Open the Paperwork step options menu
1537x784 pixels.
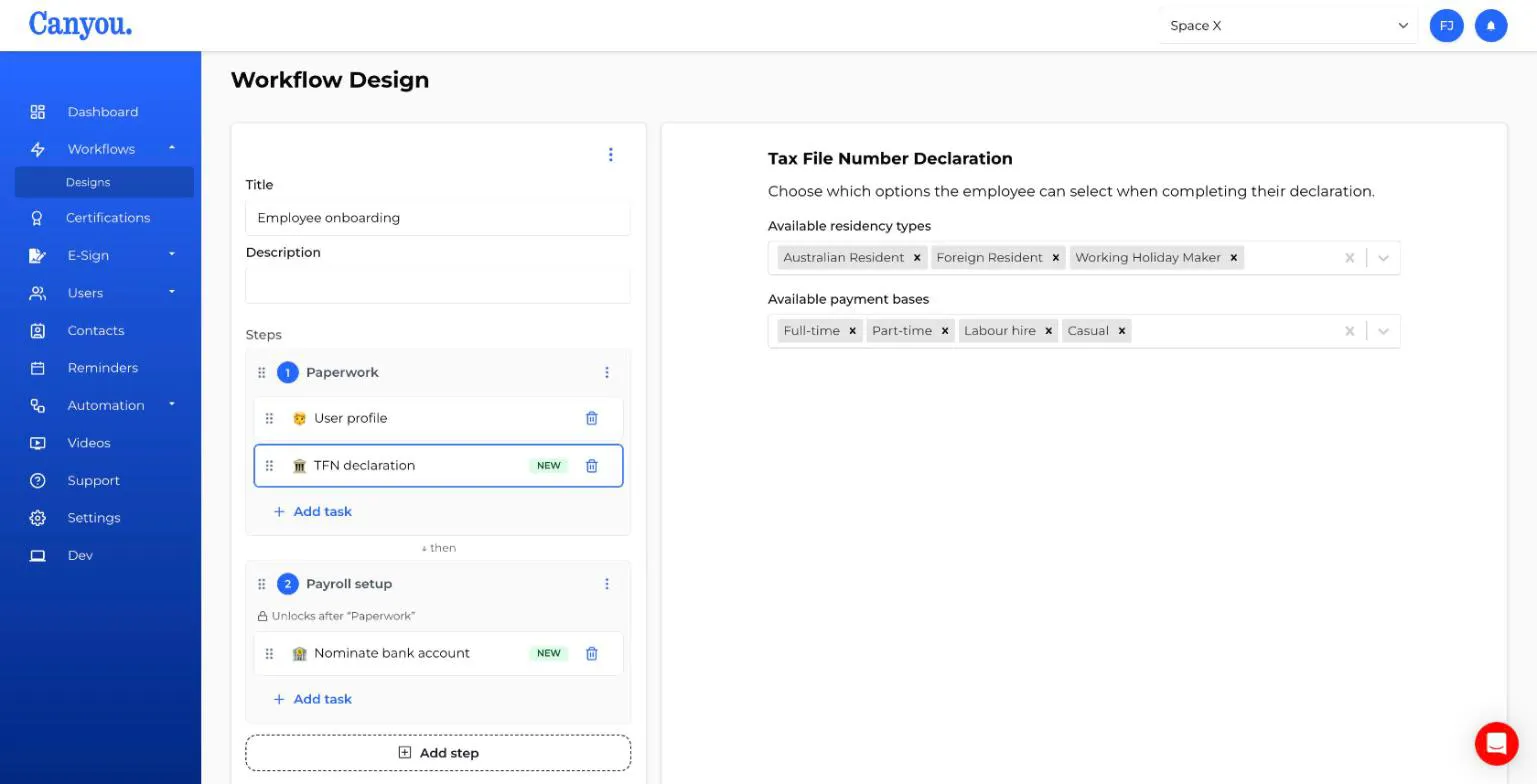(606, 372)
